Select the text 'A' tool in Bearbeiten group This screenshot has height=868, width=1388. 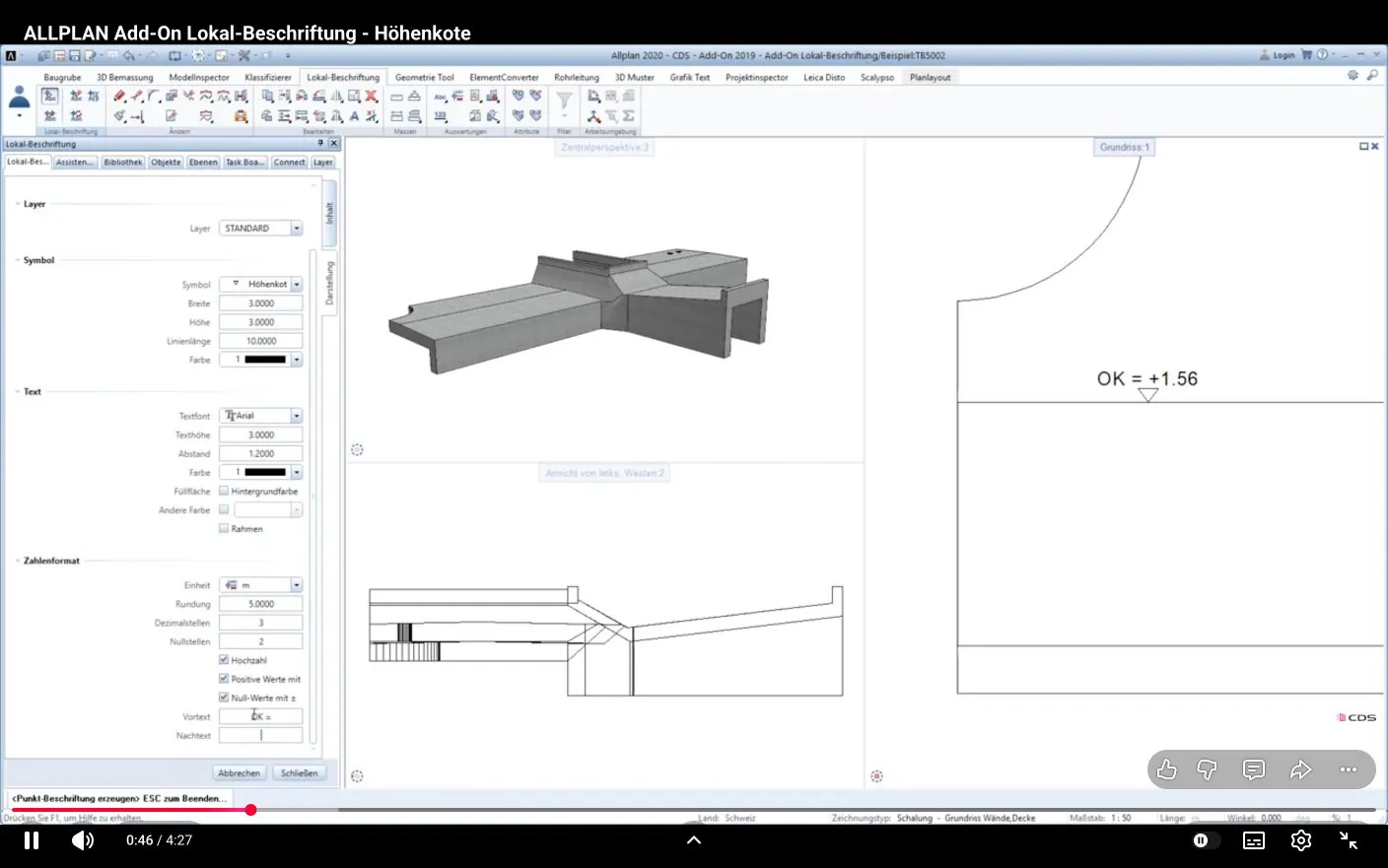point(354,116)
